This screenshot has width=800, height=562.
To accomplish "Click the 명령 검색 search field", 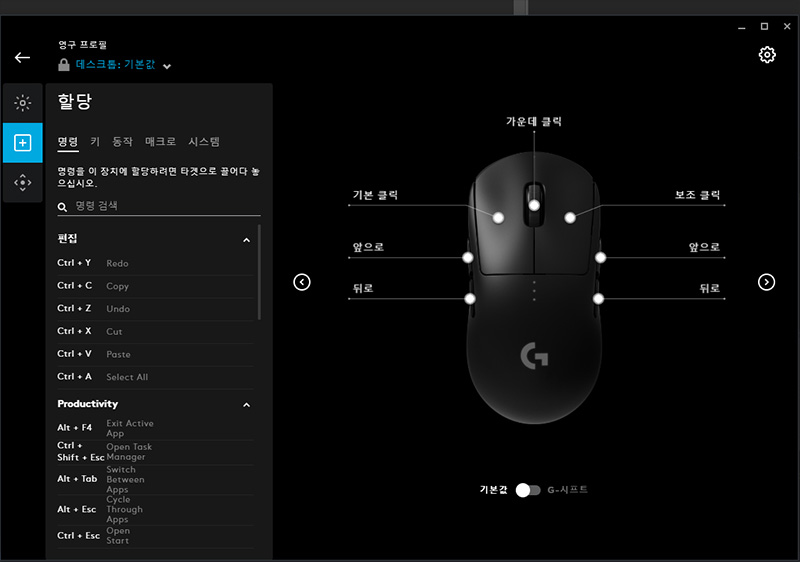I will coord(159,206).
